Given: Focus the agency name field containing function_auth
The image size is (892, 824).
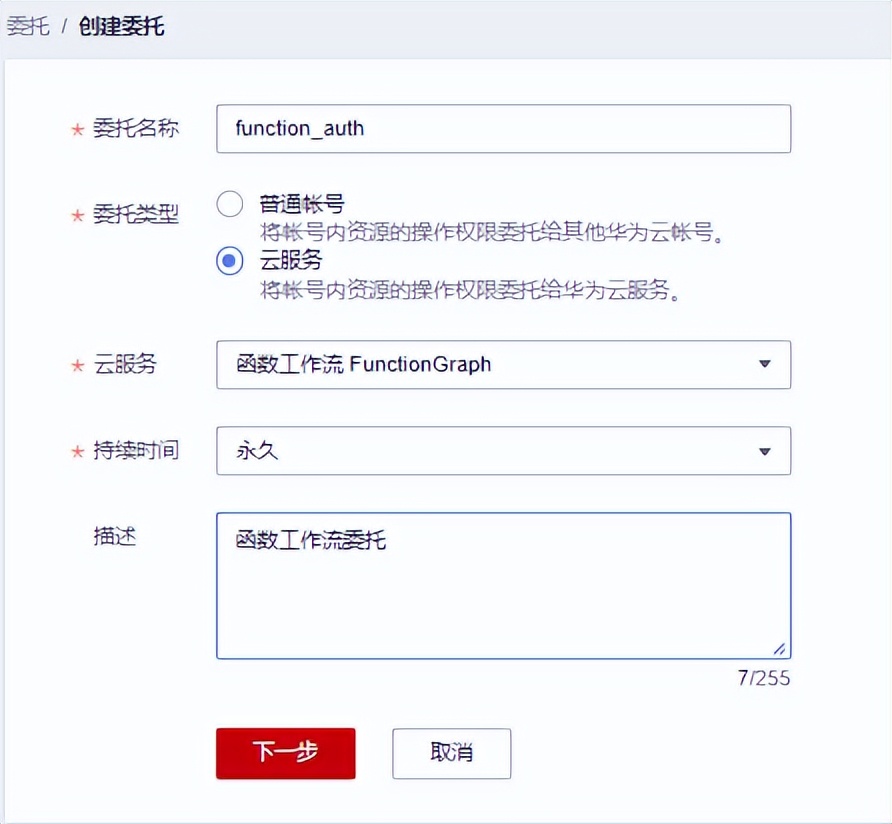Looking at the screenshot, I should [x=500, y=128].
